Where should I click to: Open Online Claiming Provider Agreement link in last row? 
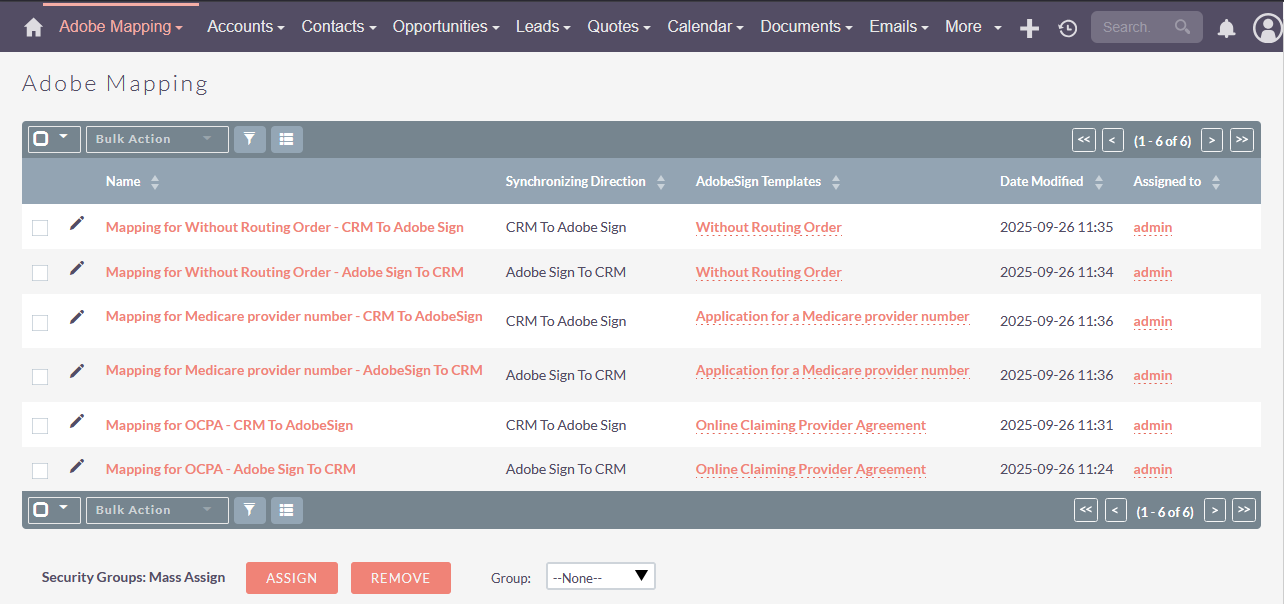click(810, 469)
